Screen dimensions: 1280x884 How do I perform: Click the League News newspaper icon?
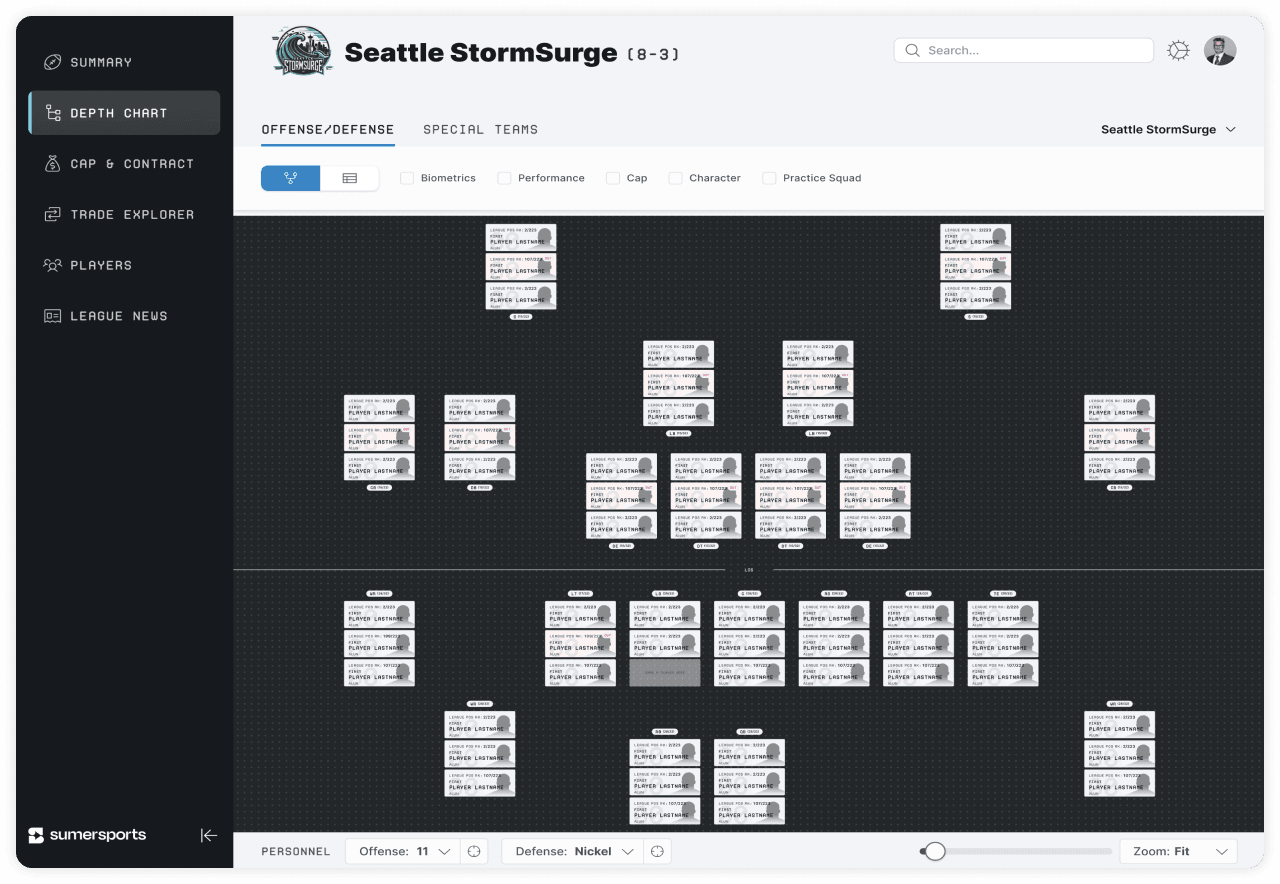pos(52,316)
